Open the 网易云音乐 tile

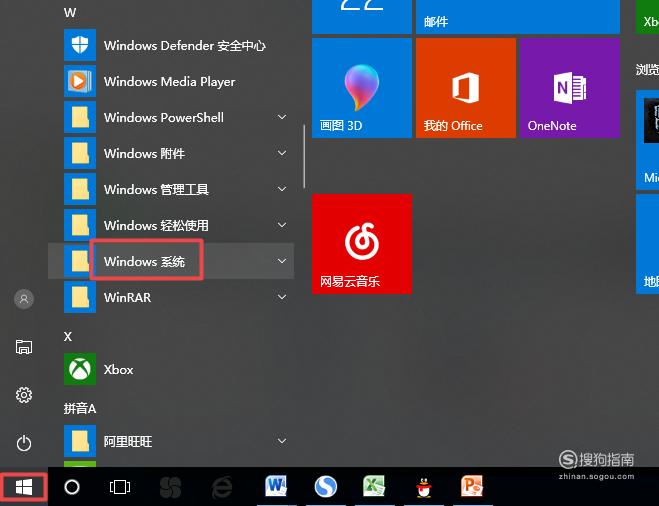click(x=362, y=244)
